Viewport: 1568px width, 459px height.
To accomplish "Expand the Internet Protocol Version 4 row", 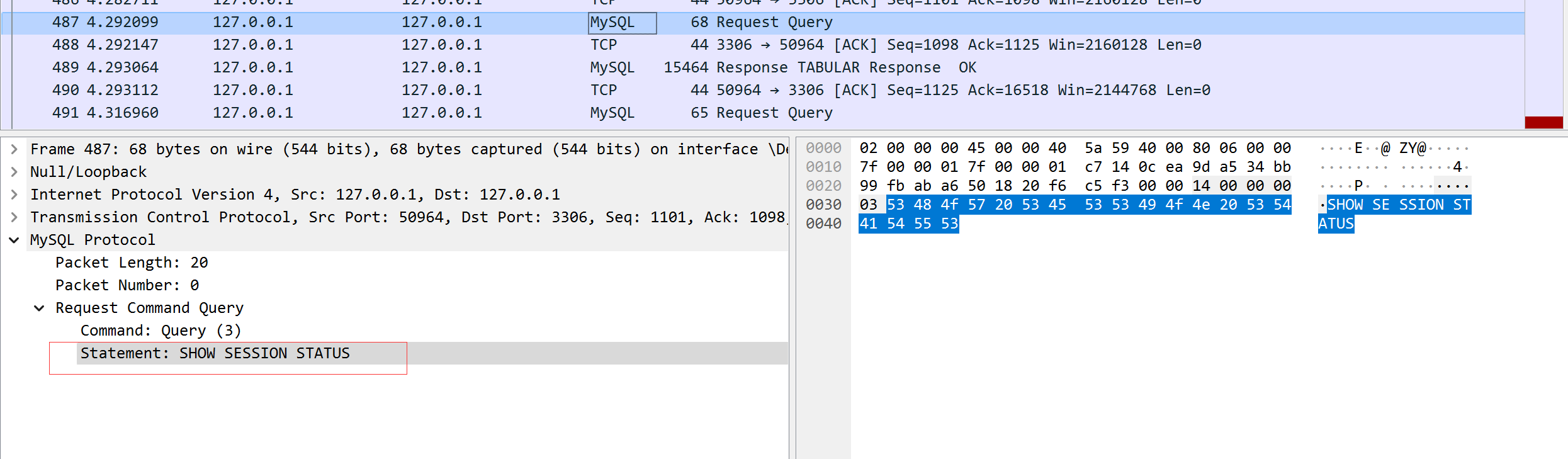I will tap(14, 195).
